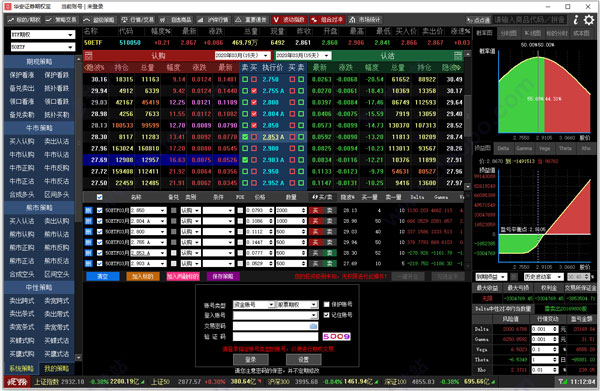Select the Gamma tab above the P&L chart
Screen dimensions: 600x391
(x=524, y=148)
